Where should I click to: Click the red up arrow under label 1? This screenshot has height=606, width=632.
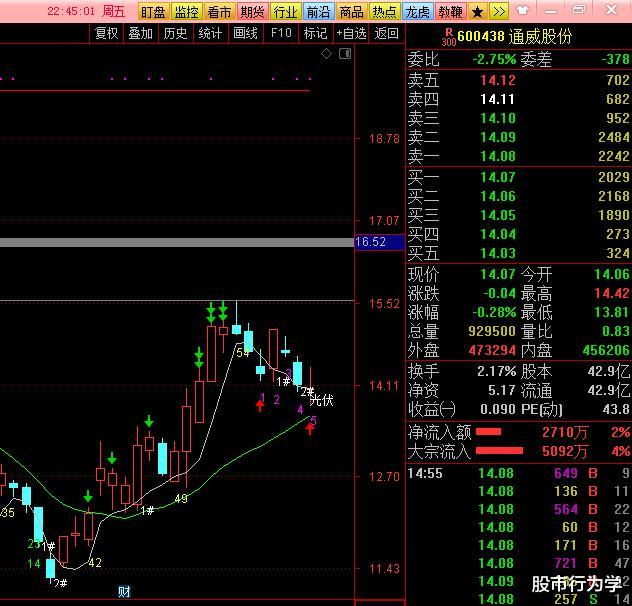coord(260,406)
